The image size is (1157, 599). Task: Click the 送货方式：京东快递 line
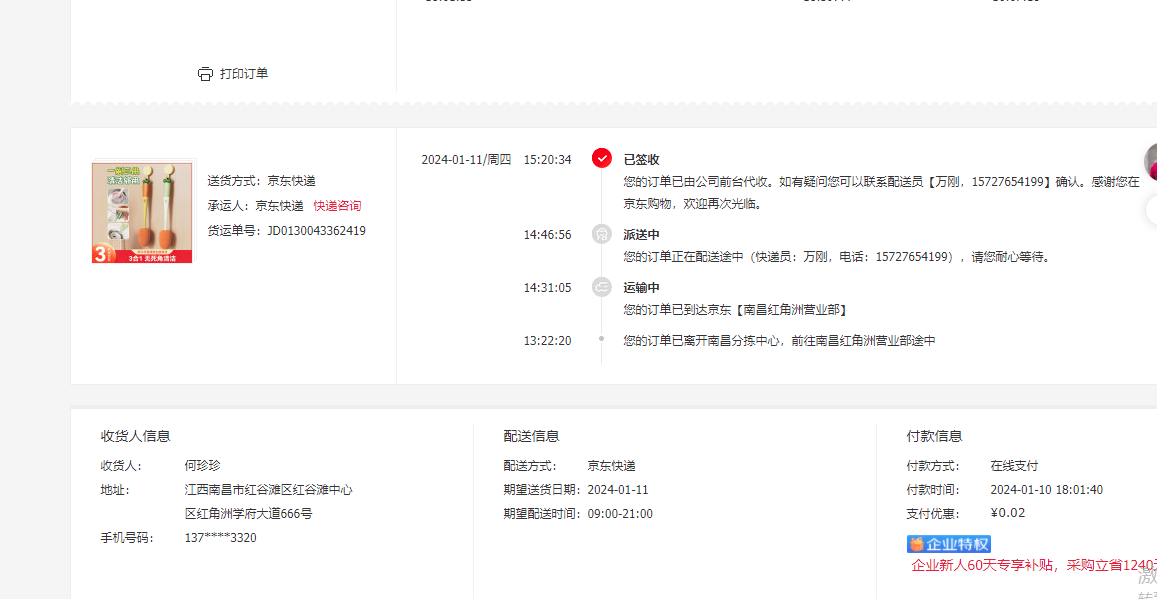tap(261, 181)
